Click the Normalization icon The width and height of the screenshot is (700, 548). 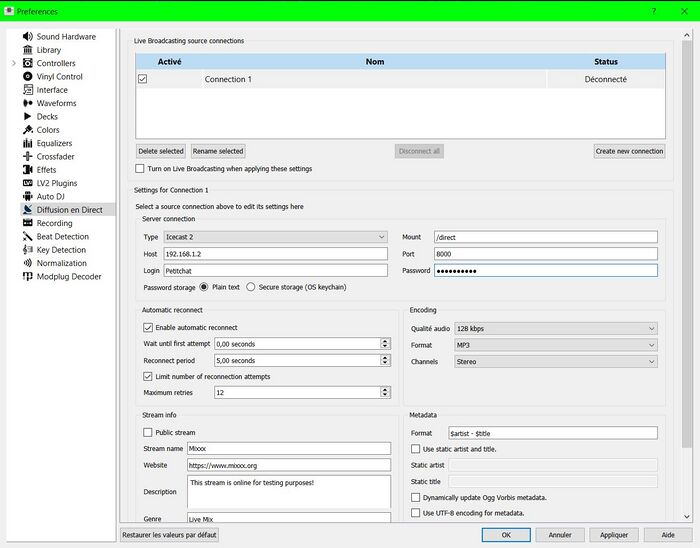[x=28, y=263]
